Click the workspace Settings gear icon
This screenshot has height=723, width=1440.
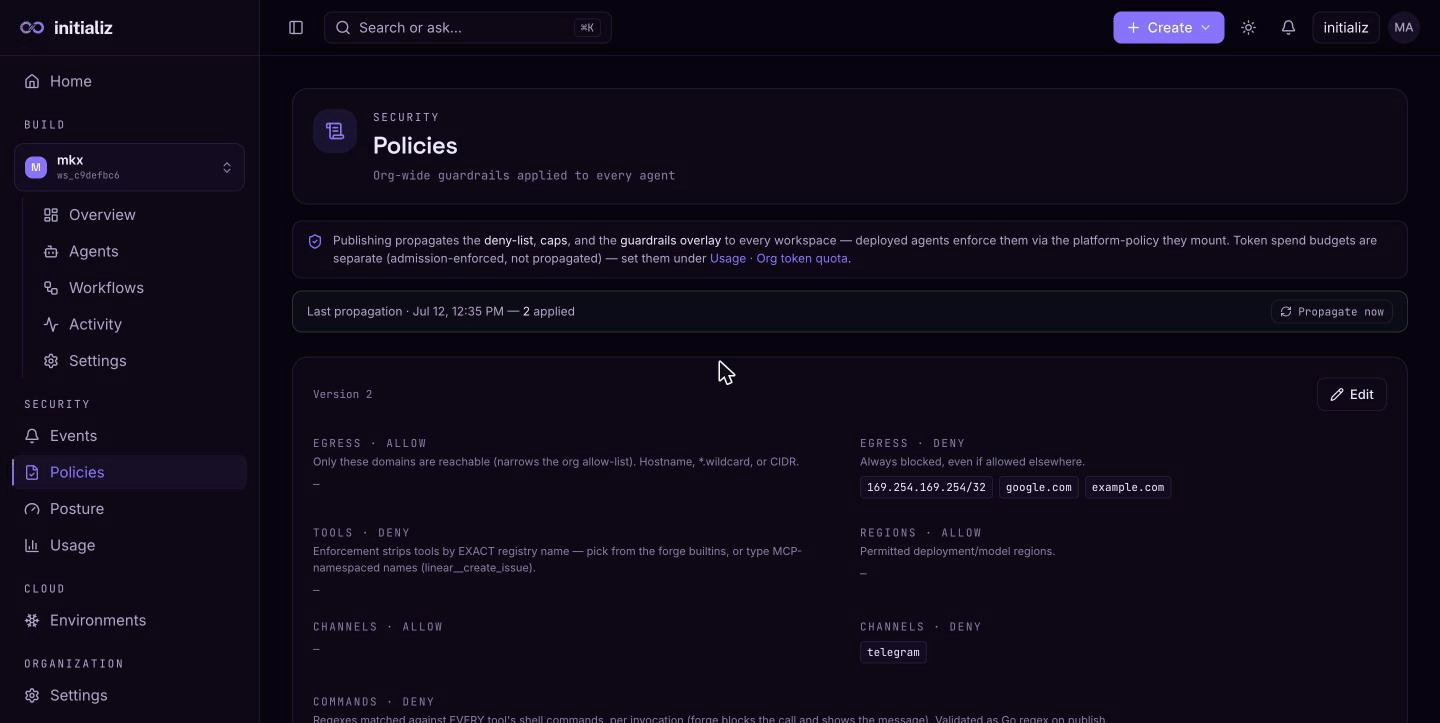point(51,361)
